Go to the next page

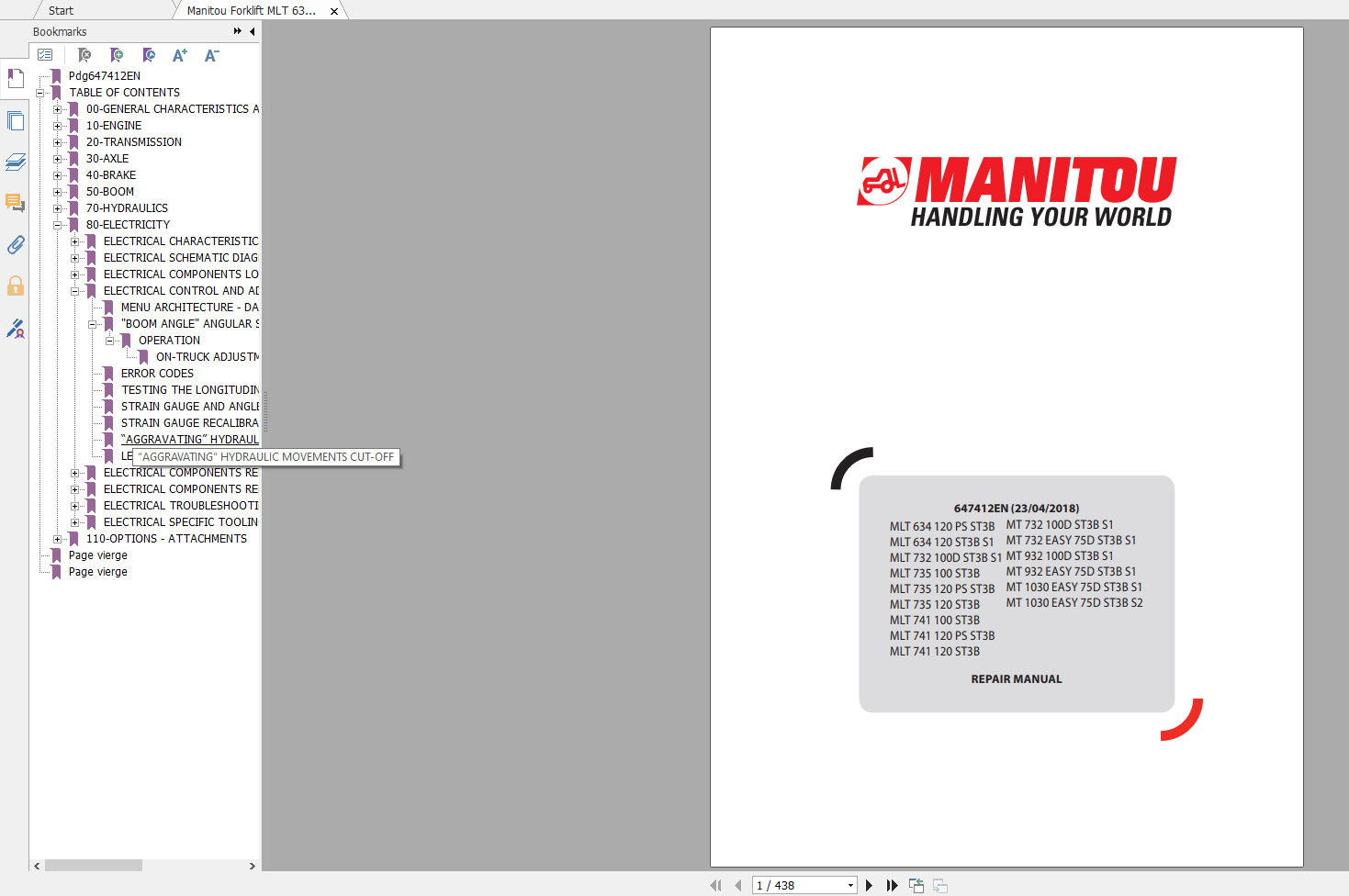[x=869, y=885]
